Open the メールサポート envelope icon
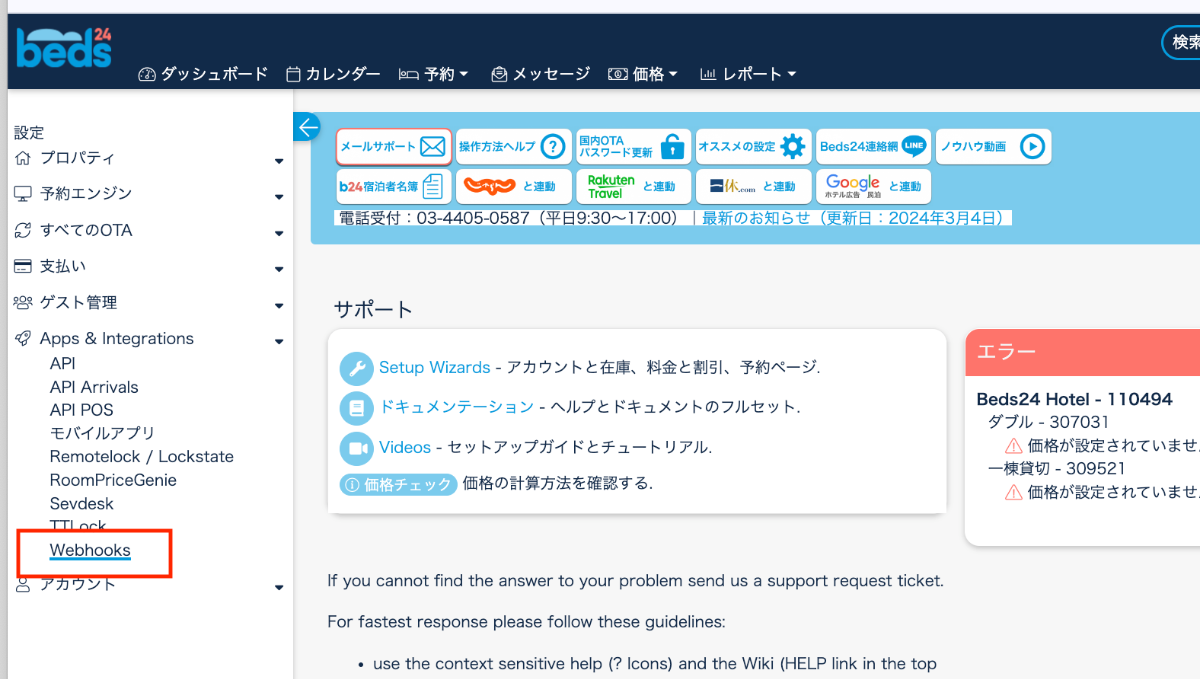 pos(432,146)
